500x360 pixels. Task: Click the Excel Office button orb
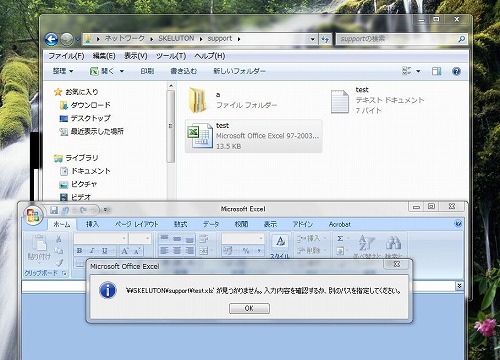coord(33,215)
